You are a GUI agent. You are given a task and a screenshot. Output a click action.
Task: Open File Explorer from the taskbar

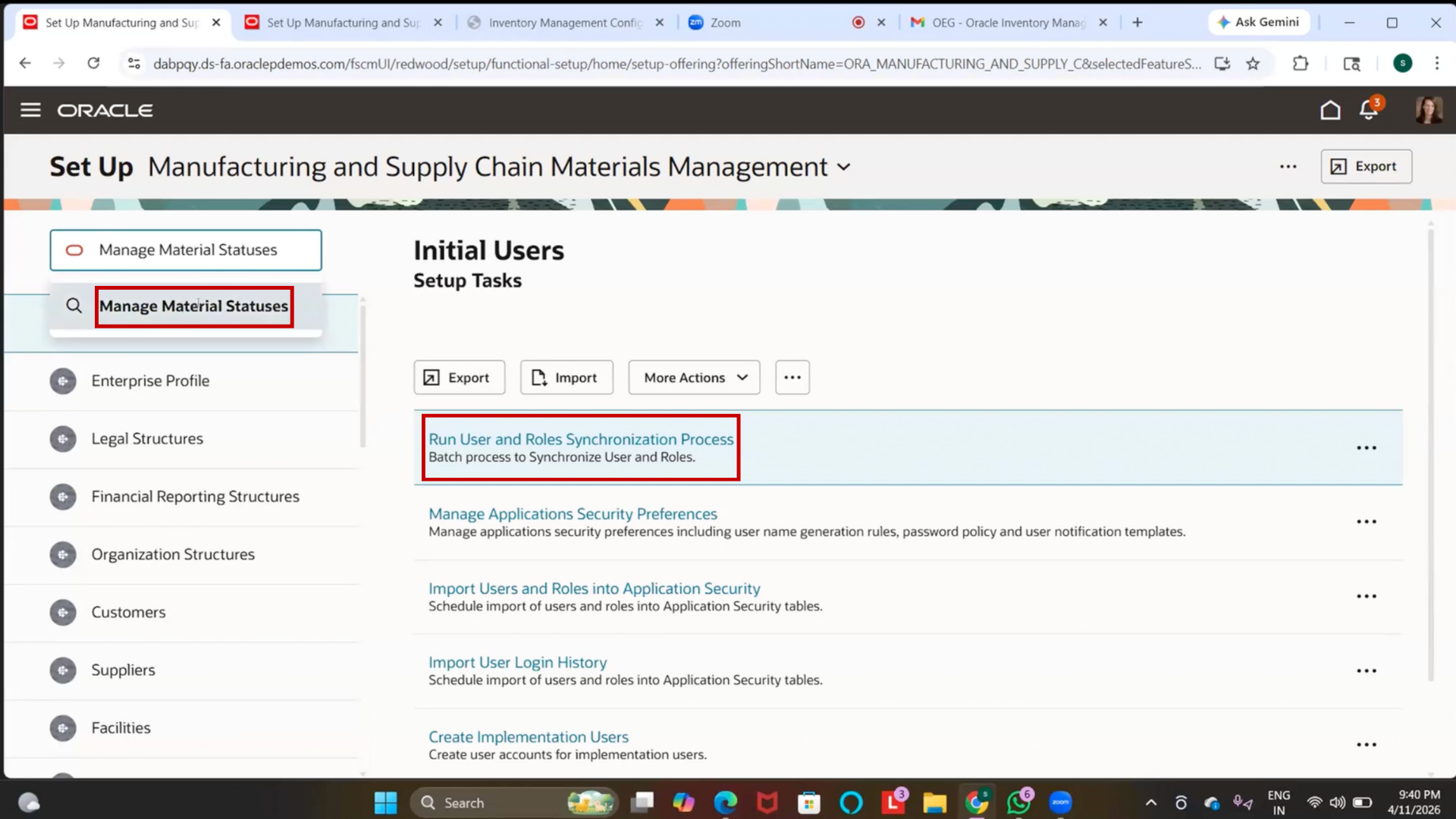[934, 802]
